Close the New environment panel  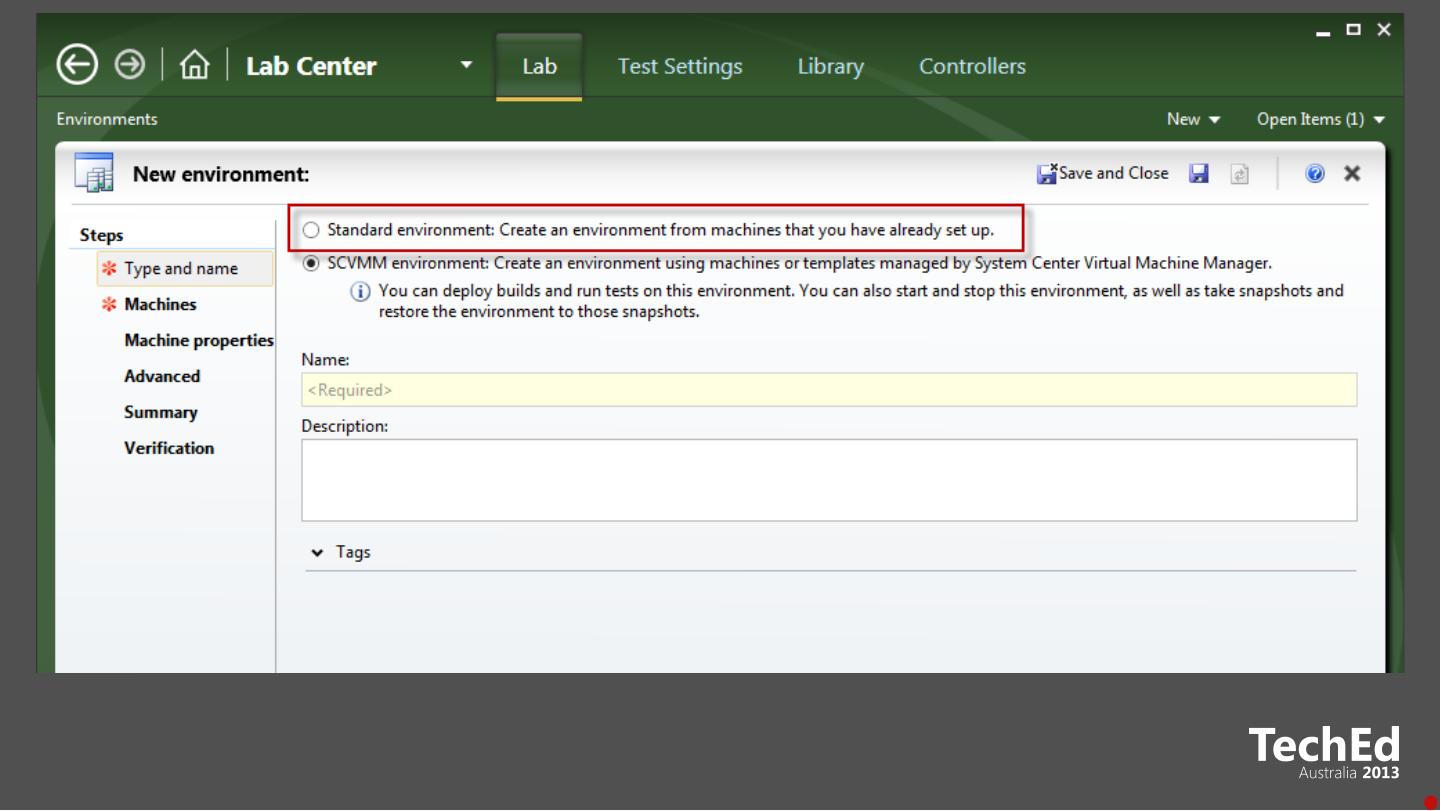click(1352, 174)
